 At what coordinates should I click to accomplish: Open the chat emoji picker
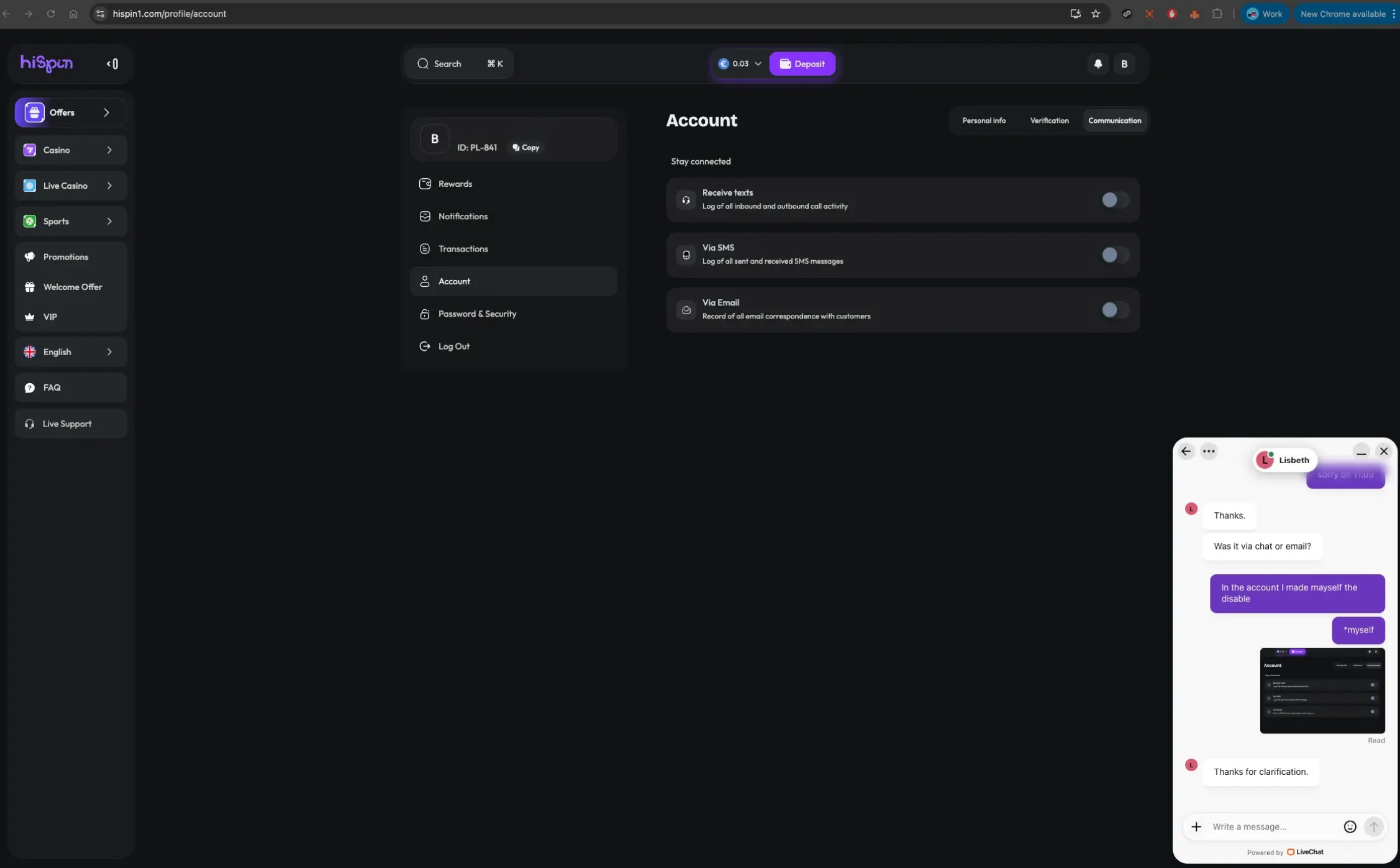point(1350,827)
